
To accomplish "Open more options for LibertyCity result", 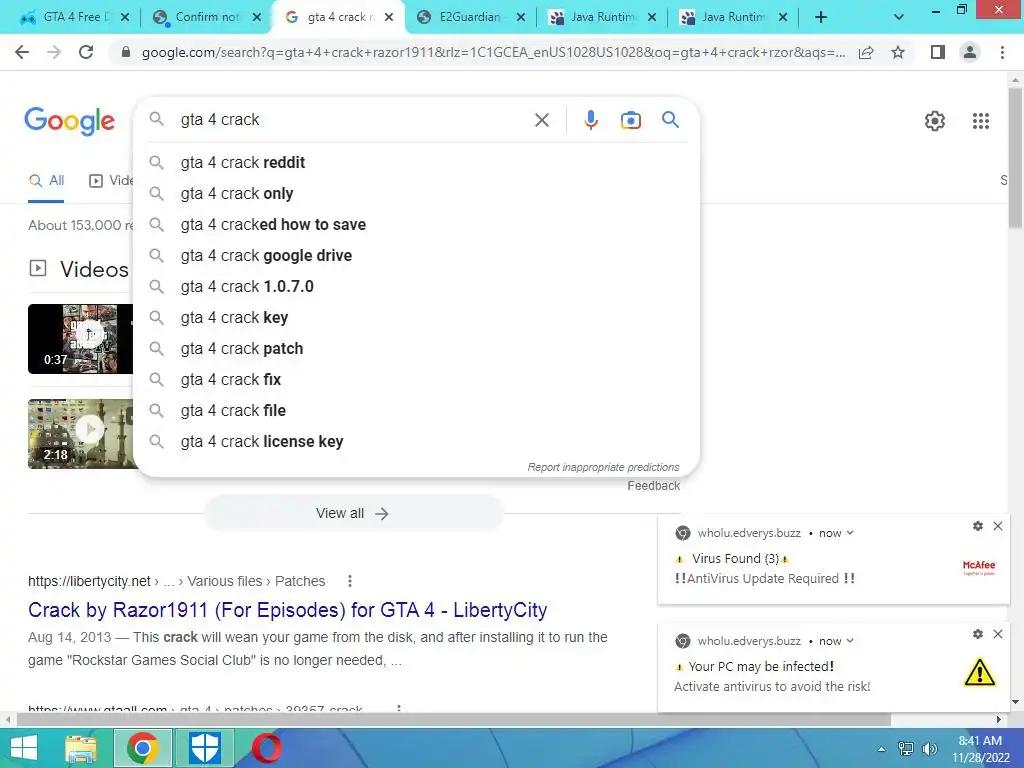I will (x=350, y=581).
